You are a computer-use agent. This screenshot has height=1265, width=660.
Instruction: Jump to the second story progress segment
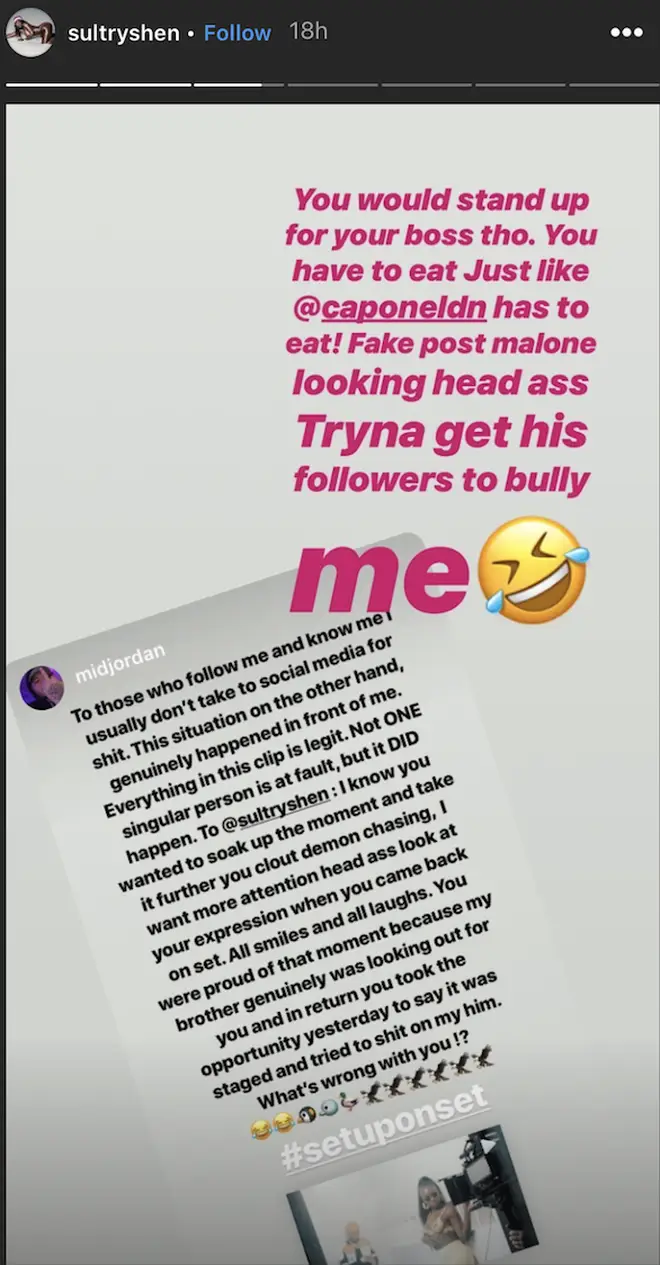pos(145,85)
